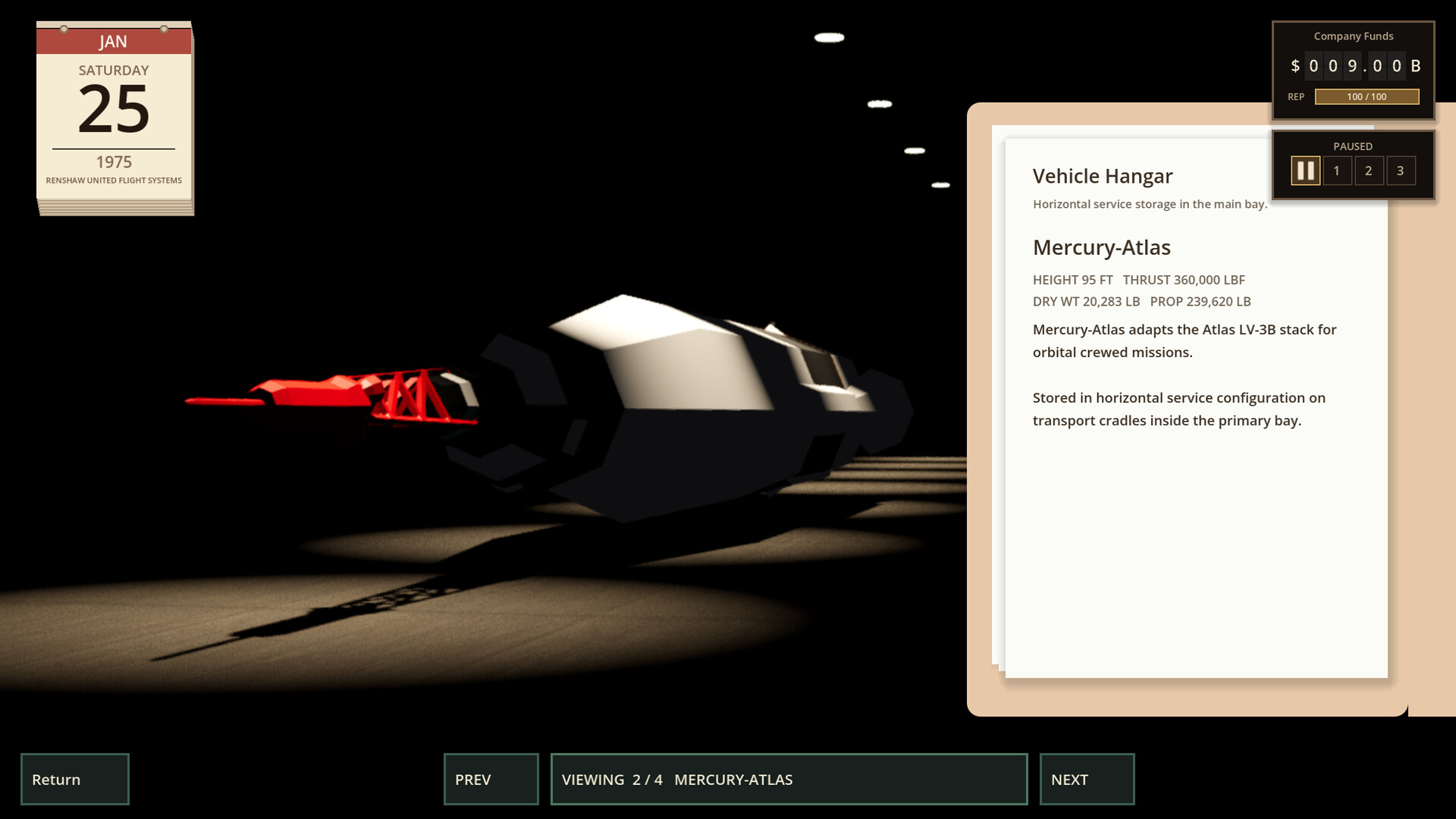The width and height of the screenshot is (1456, 819).
Task: Go to previous vehicle with PREV
Action: coord(491,779)
